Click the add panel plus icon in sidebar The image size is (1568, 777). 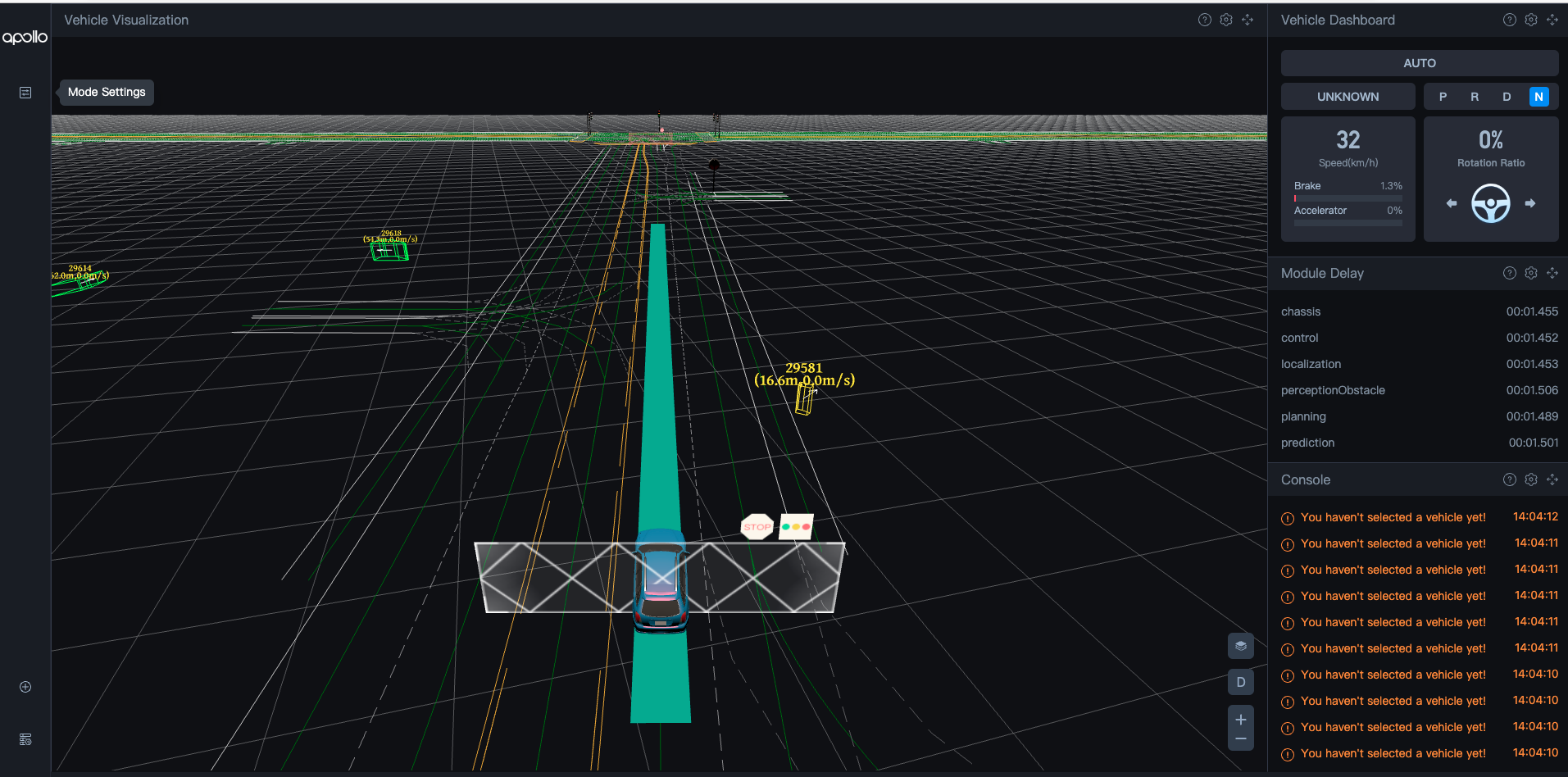25,687
